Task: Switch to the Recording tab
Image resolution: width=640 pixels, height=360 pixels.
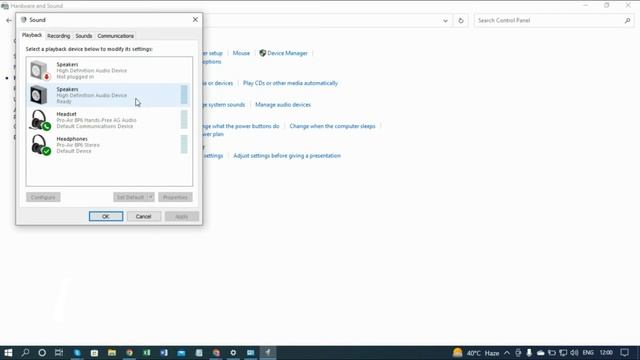Action: point(58,36)
